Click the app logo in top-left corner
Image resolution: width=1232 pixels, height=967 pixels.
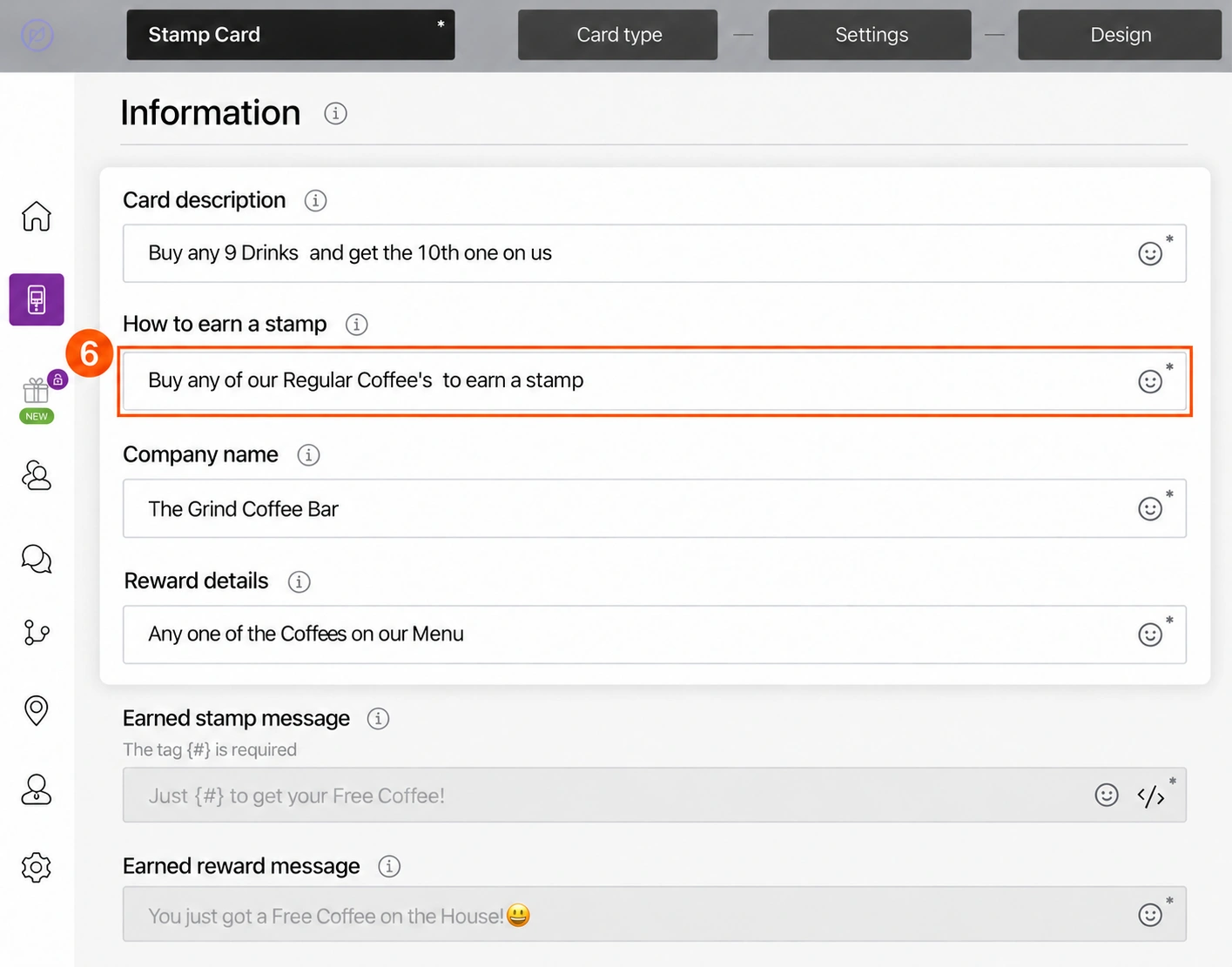point(37,36)
